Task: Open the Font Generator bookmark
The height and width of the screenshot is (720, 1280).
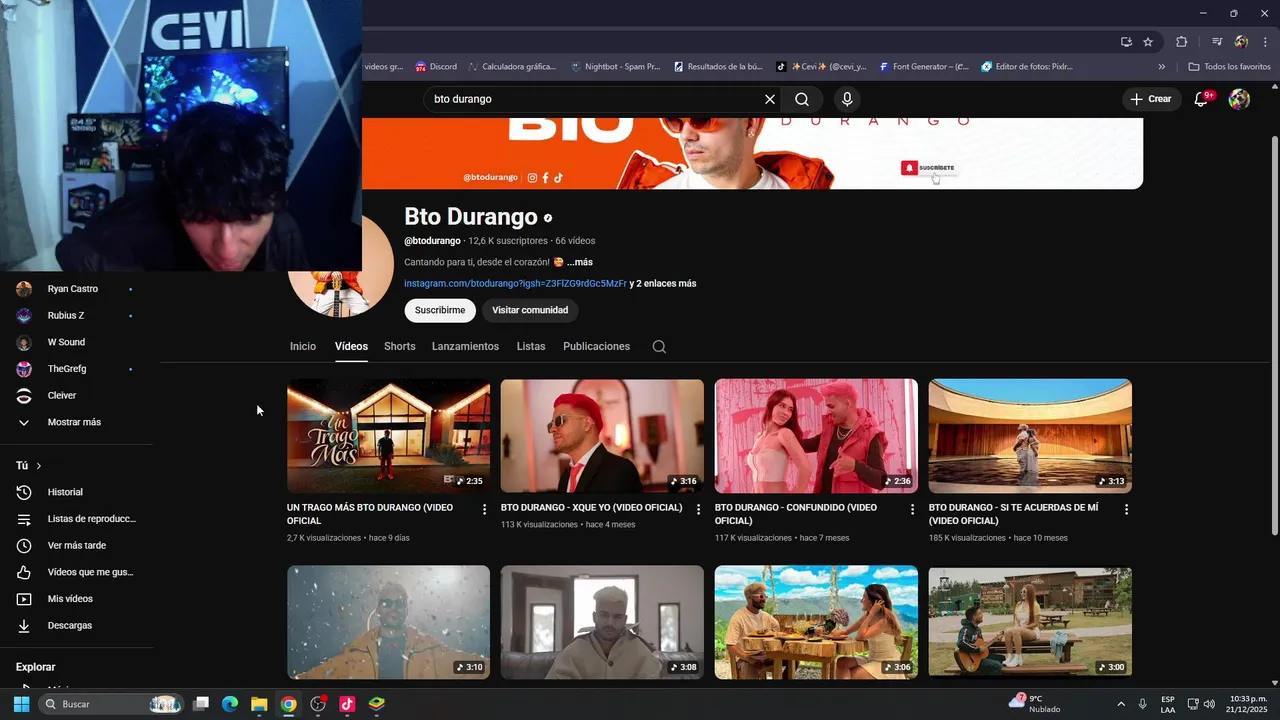Action: coord(924,67)
